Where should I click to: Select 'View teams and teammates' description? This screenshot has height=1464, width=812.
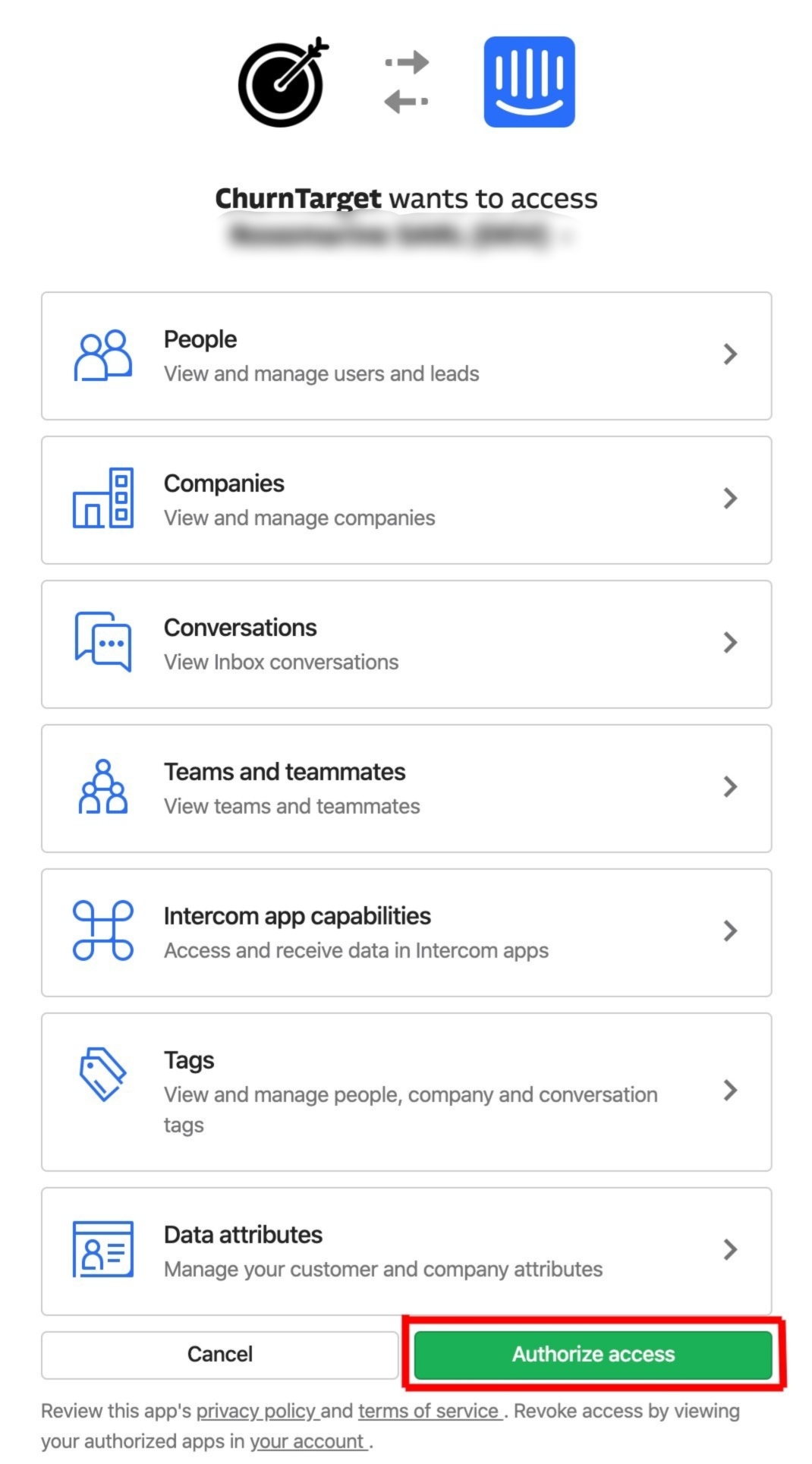pos(292,806)
